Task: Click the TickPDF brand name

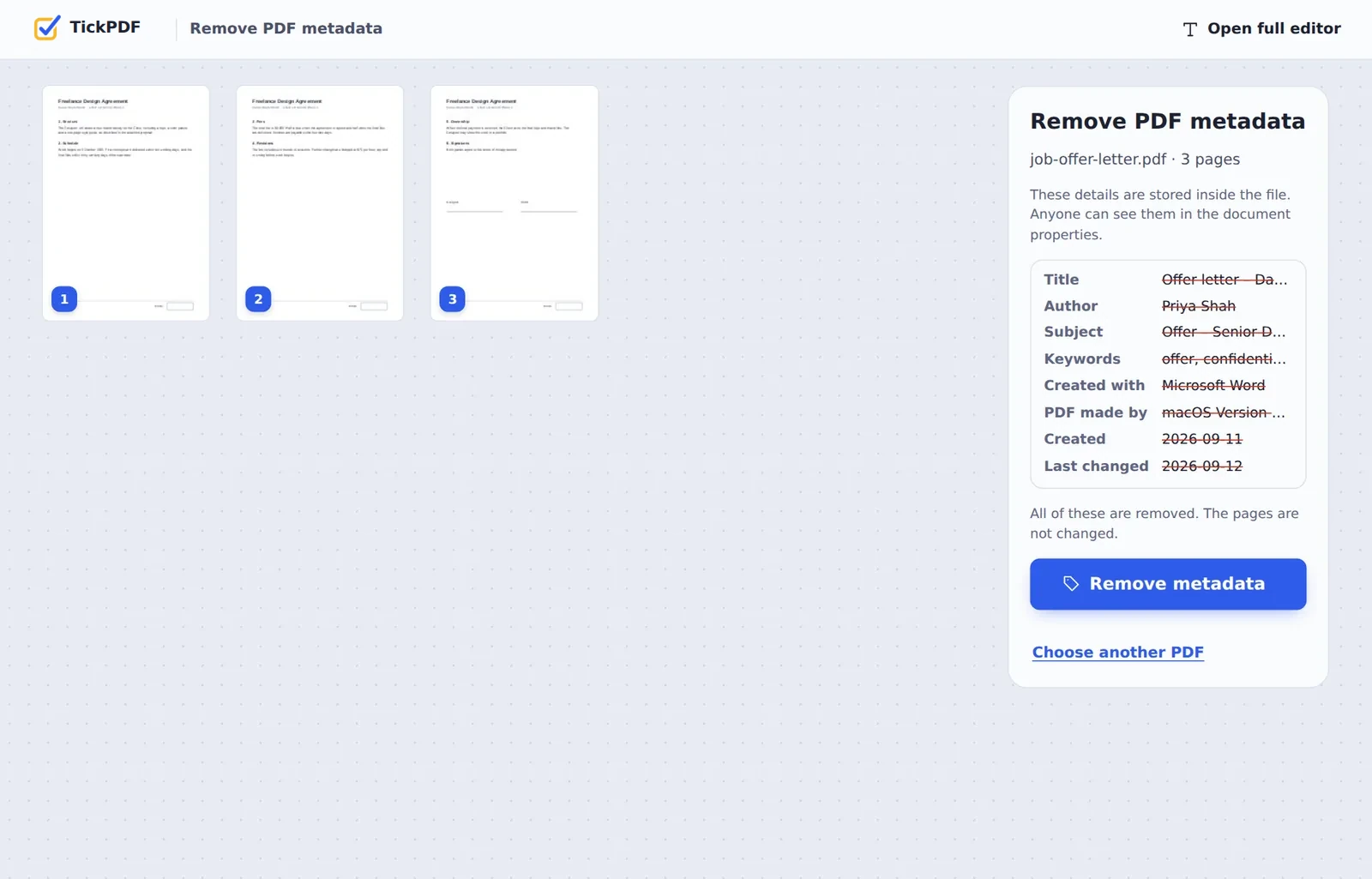Action: [x=105, y=27]
